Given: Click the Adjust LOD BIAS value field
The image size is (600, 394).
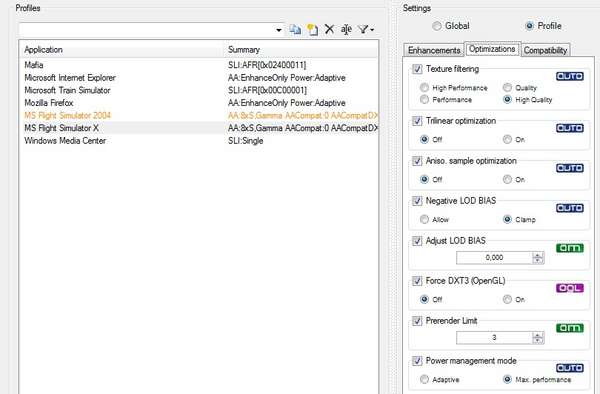Looking at the screenshot, I should (x=494, y=258).
